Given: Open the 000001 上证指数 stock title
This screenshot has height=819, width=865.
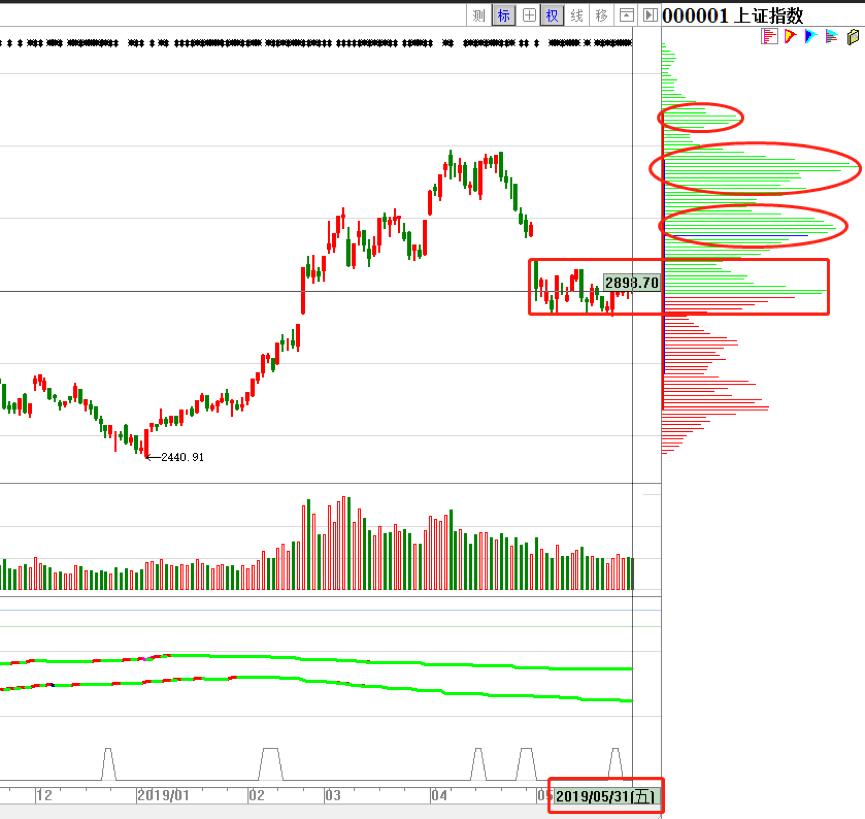Looking at the screenshot, I should click(733, 15).
